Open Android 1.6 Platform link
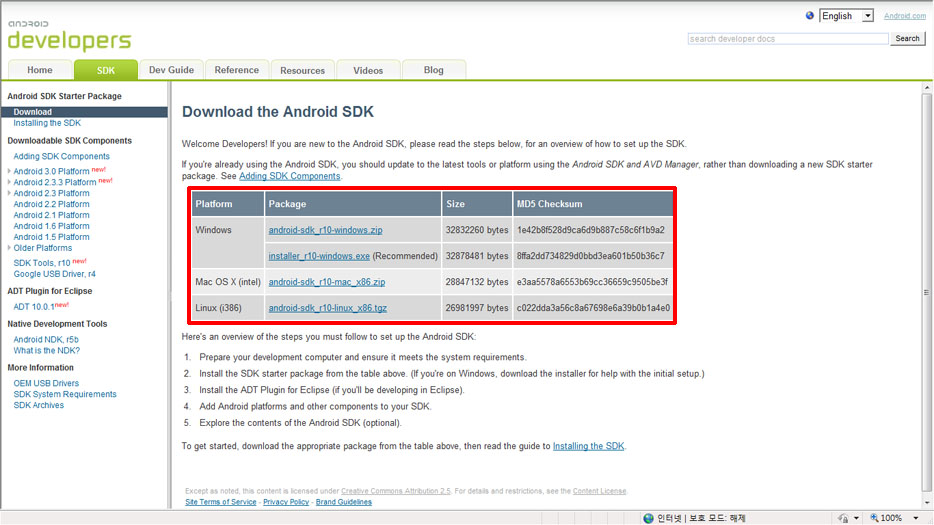Image resolution: width=934 pixels, height=525 pixels. [x=51, y=226]
